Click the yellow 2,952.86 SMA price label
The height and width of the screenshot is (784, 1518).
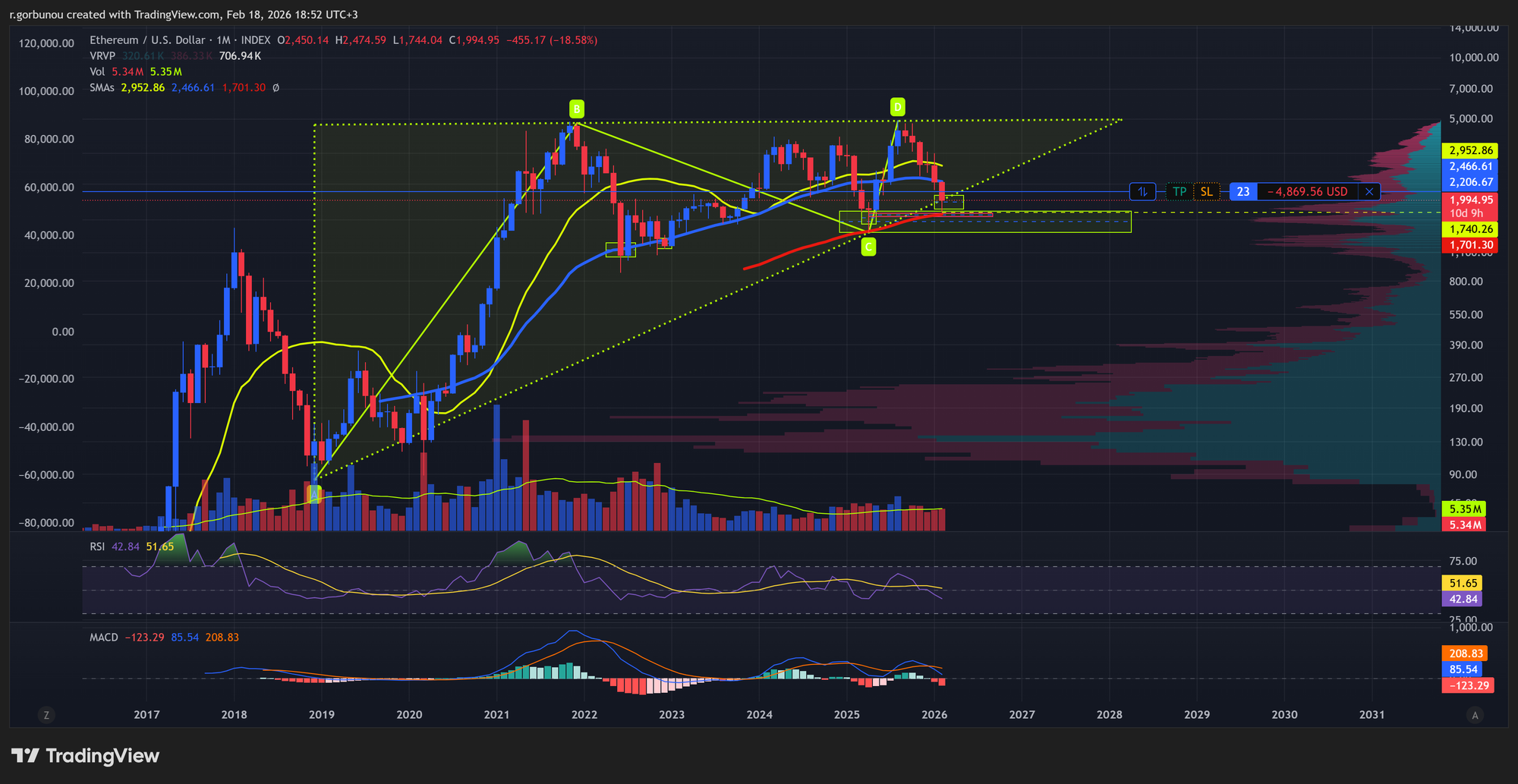(x=1471, y=150)
